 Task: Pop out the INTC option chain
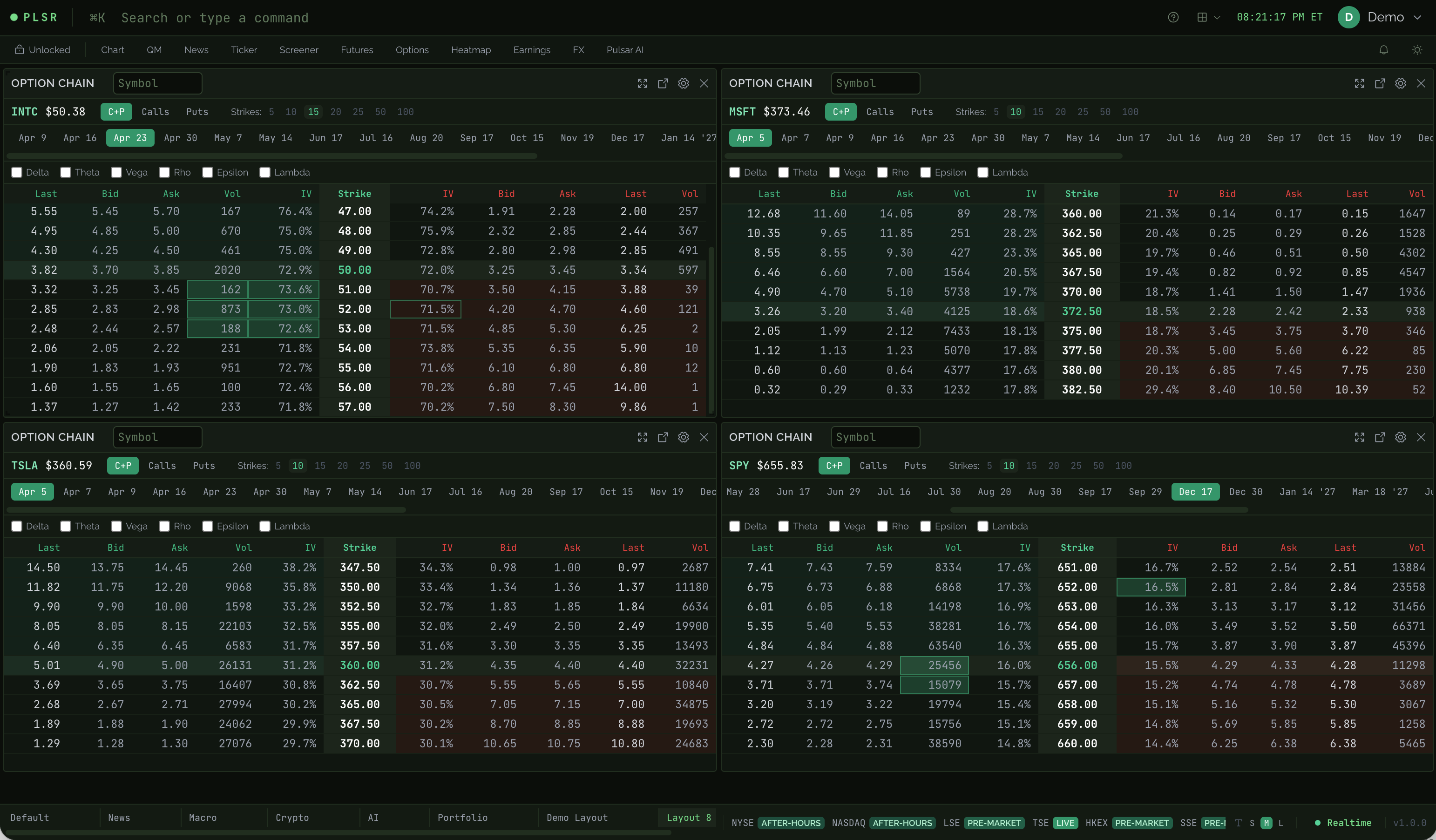[x=663, y=83]
